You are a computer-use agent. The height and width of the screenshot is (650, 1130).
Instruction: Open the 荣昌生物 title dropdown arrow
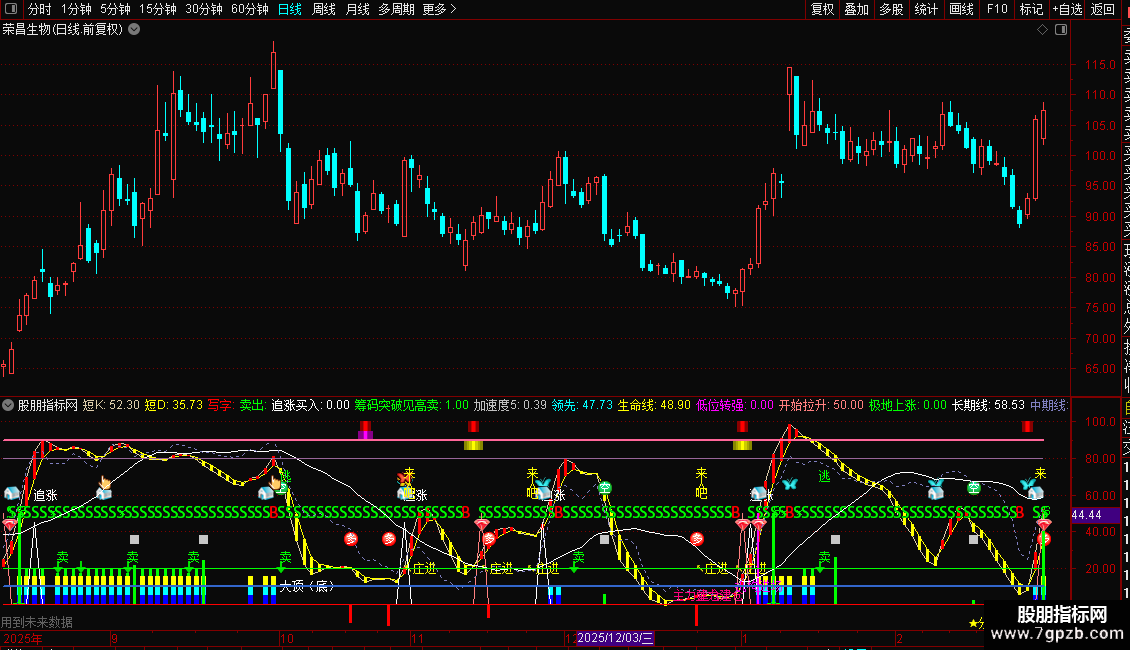pos(134,30)
